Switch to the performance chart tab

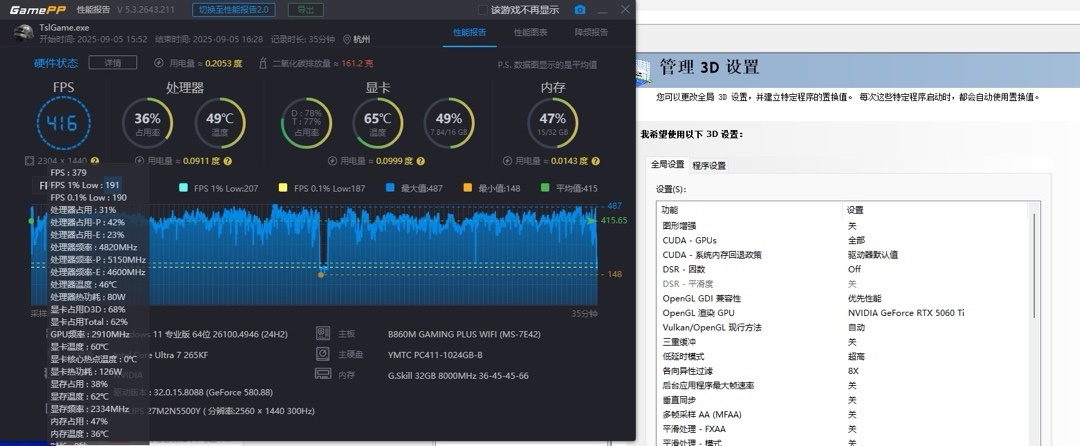530,32
